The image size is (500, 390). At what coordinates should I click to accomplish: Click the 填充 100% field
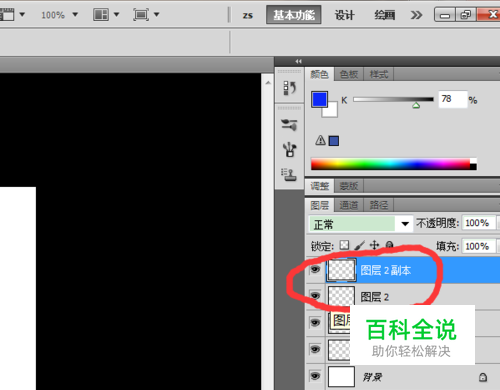tap(478, 246)
